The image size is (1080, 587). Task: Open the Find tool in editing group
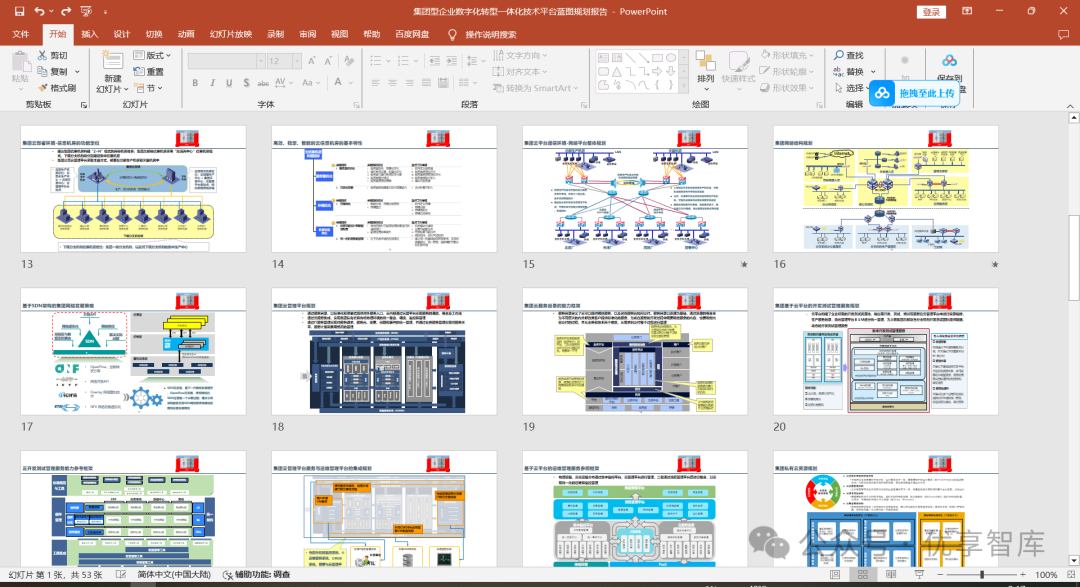tap(849, 55)
